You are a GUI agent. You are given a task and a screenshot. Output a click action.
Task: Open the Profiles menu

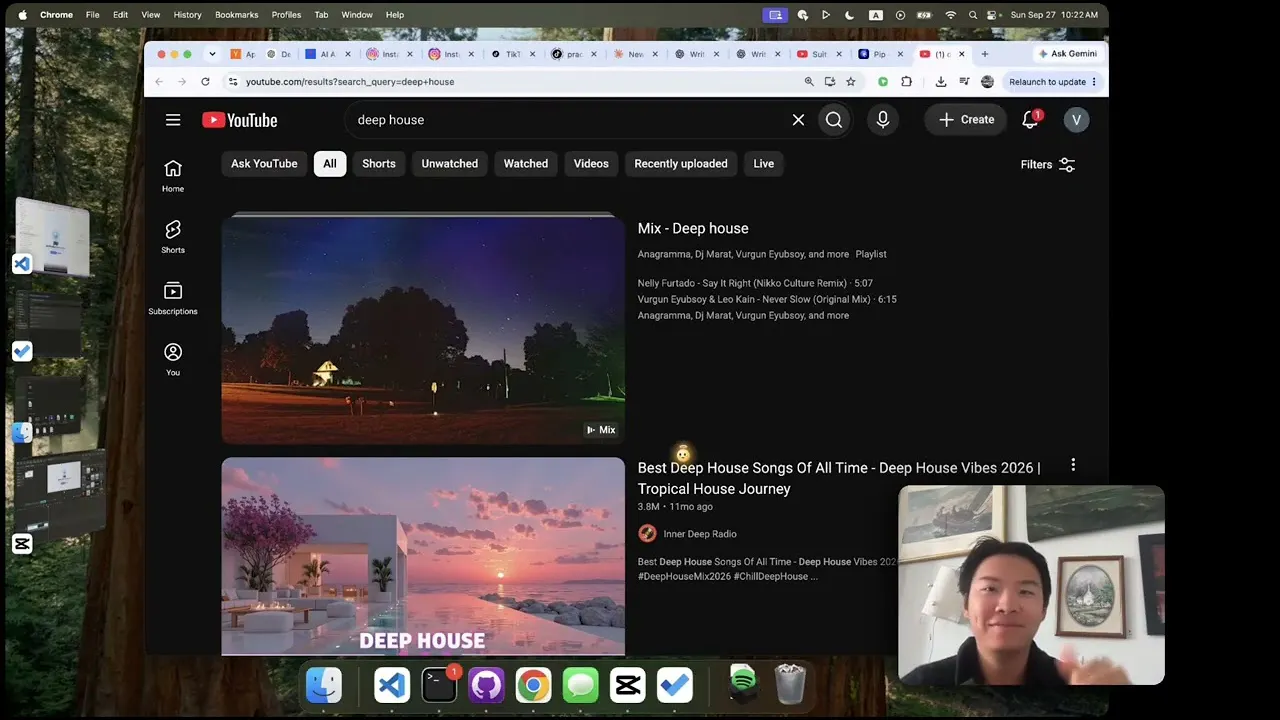click(x=286, y=15)
